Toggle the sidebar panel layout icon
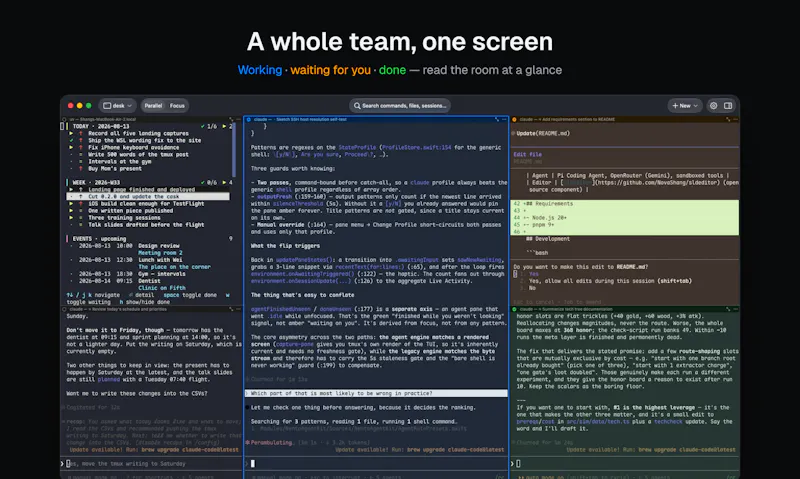The height and width of the screenshot is (479, 800). coord(728,106)
